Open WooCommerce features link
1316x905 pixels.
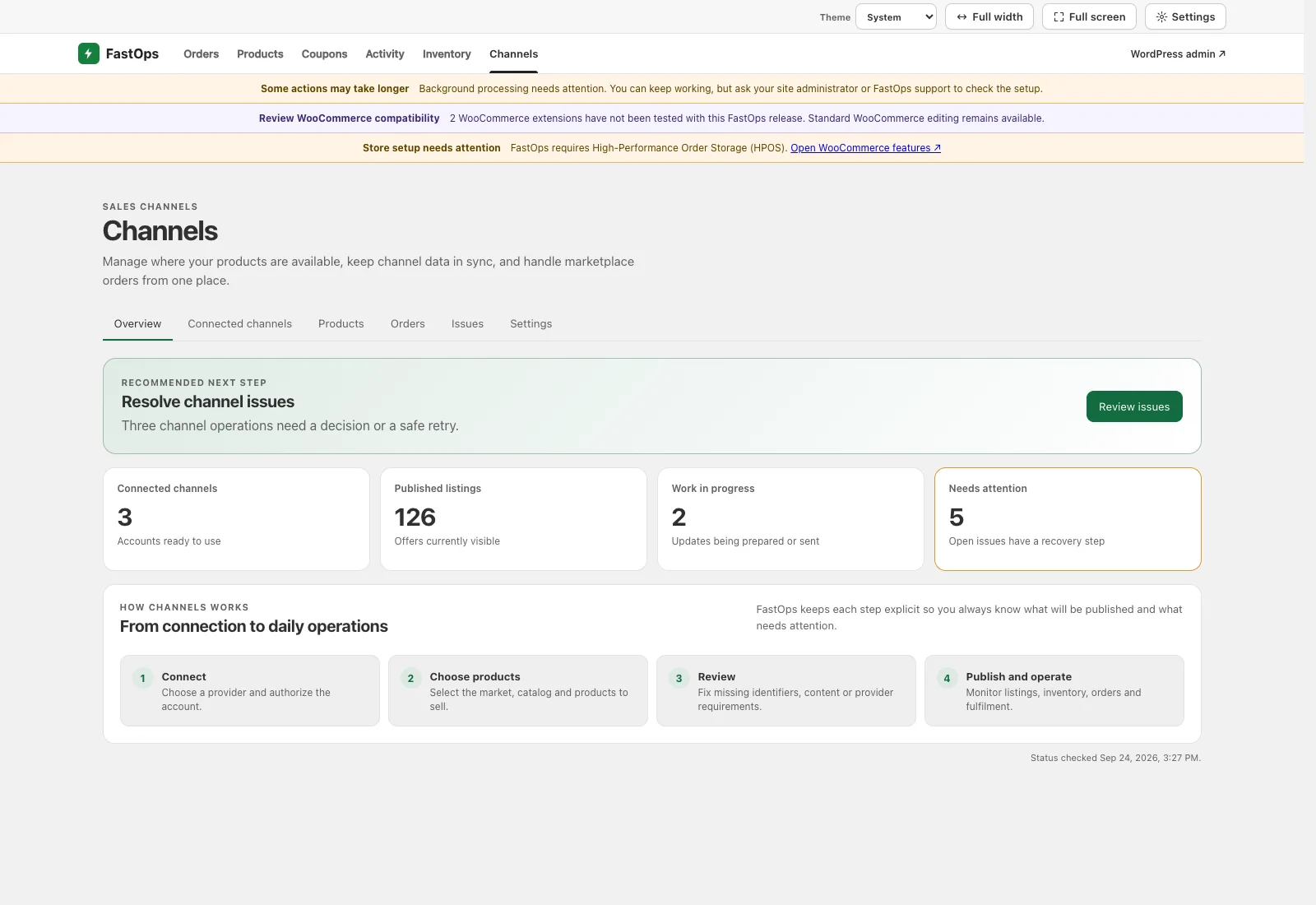click(x=865, y=148)
